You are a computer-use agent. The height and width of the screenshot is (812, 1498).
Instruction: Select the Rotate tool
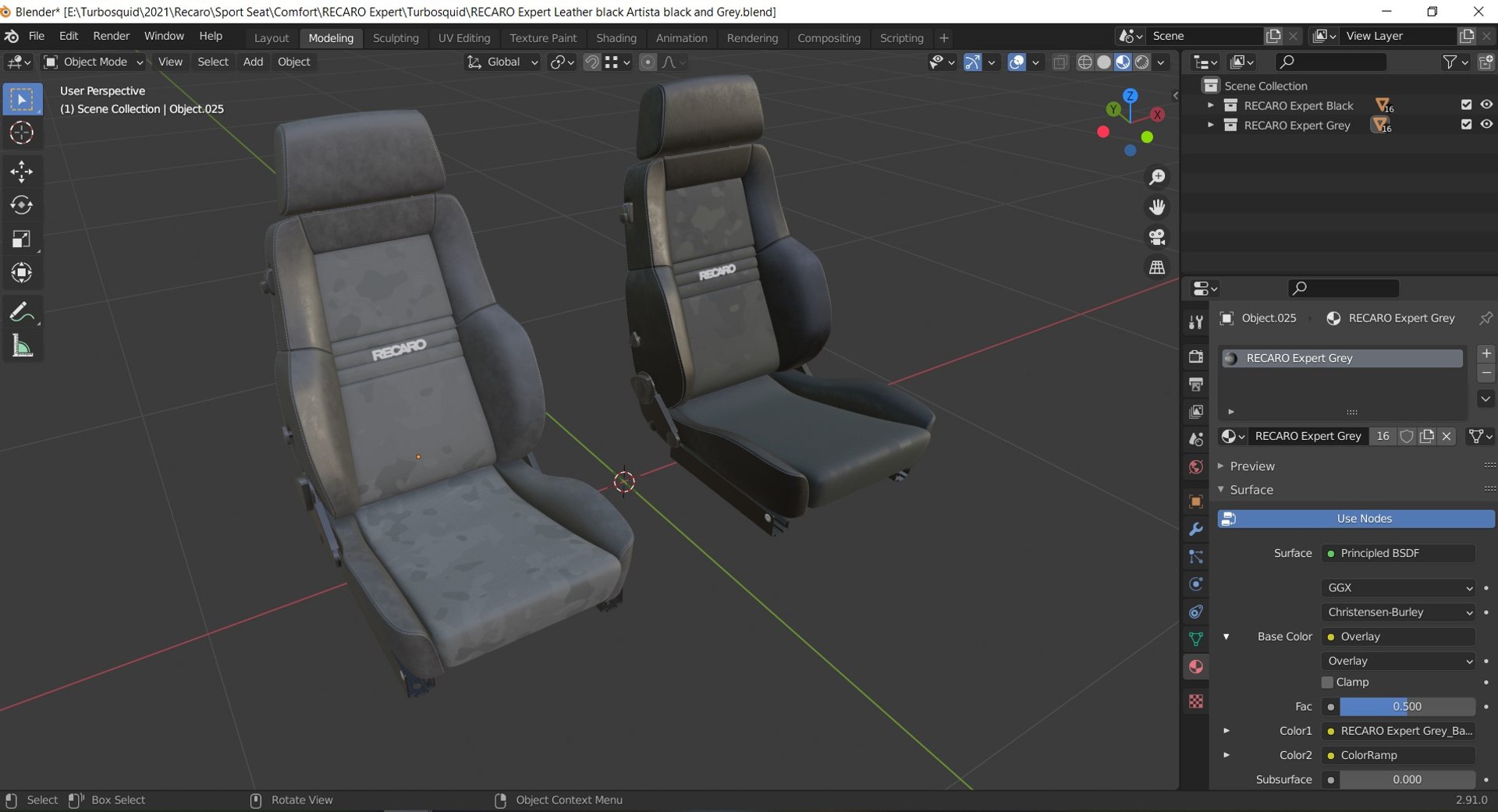[x=22, y=205]
